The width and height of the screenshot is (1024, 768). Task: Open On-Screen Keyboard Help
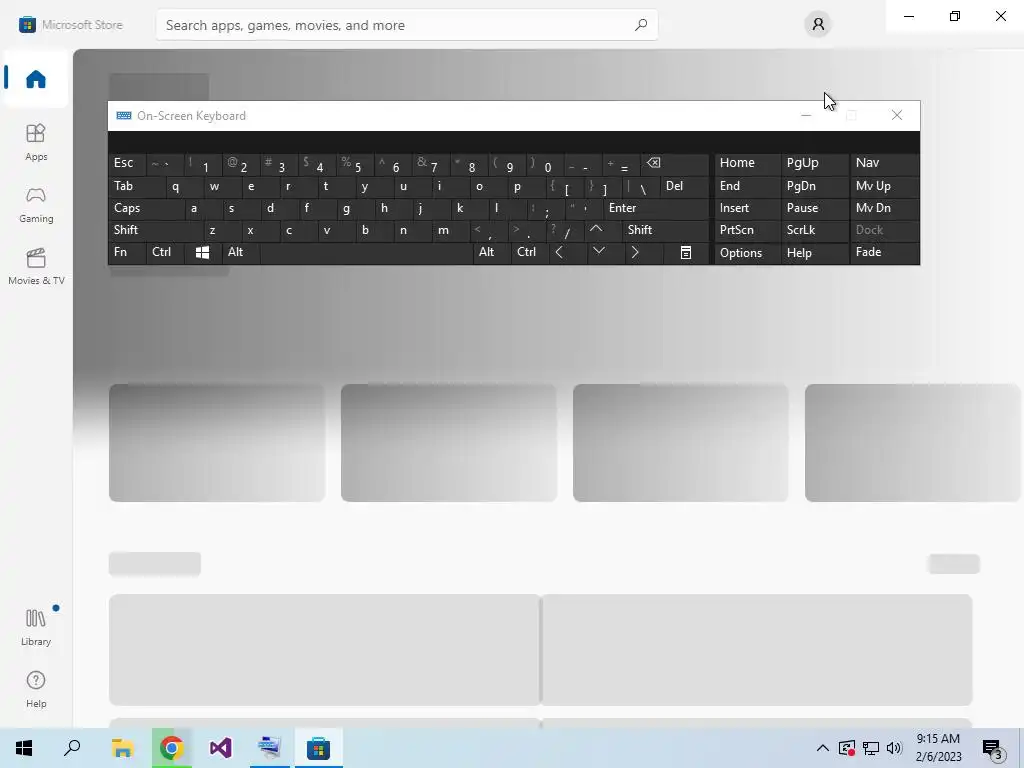click(814, 253)
